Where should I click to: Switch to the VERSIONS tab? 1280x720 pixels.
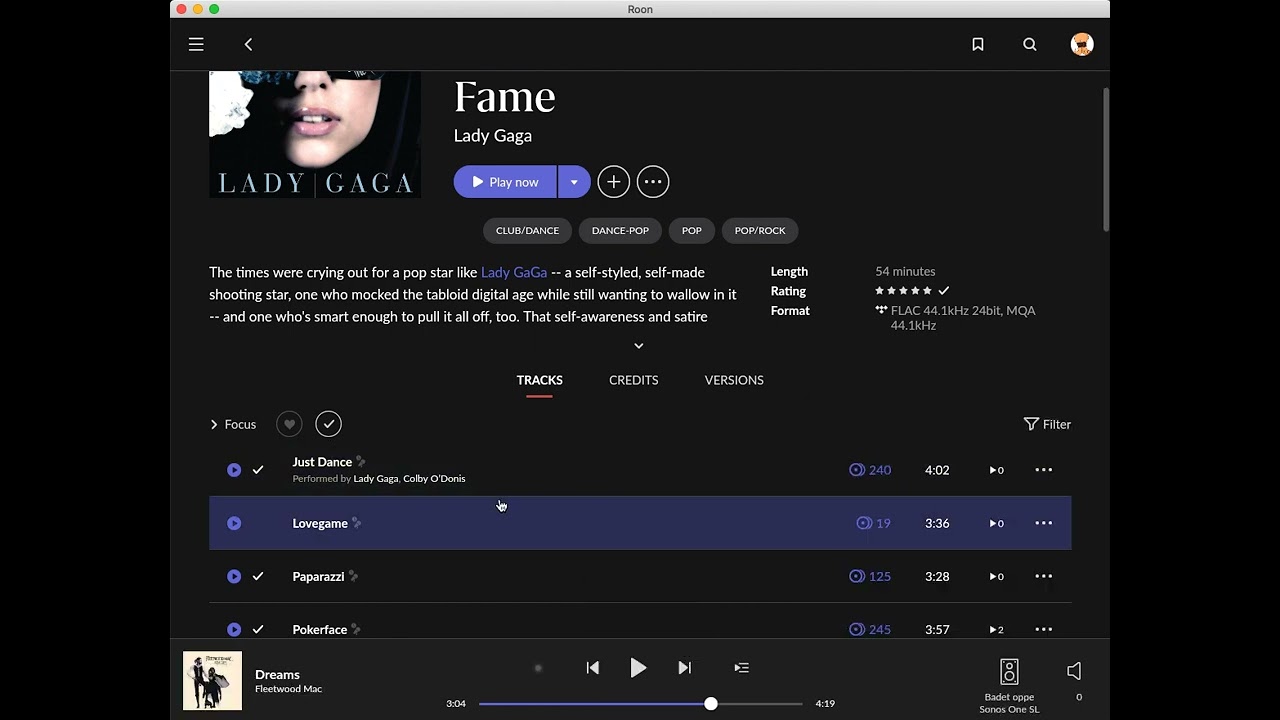(734, 380)
